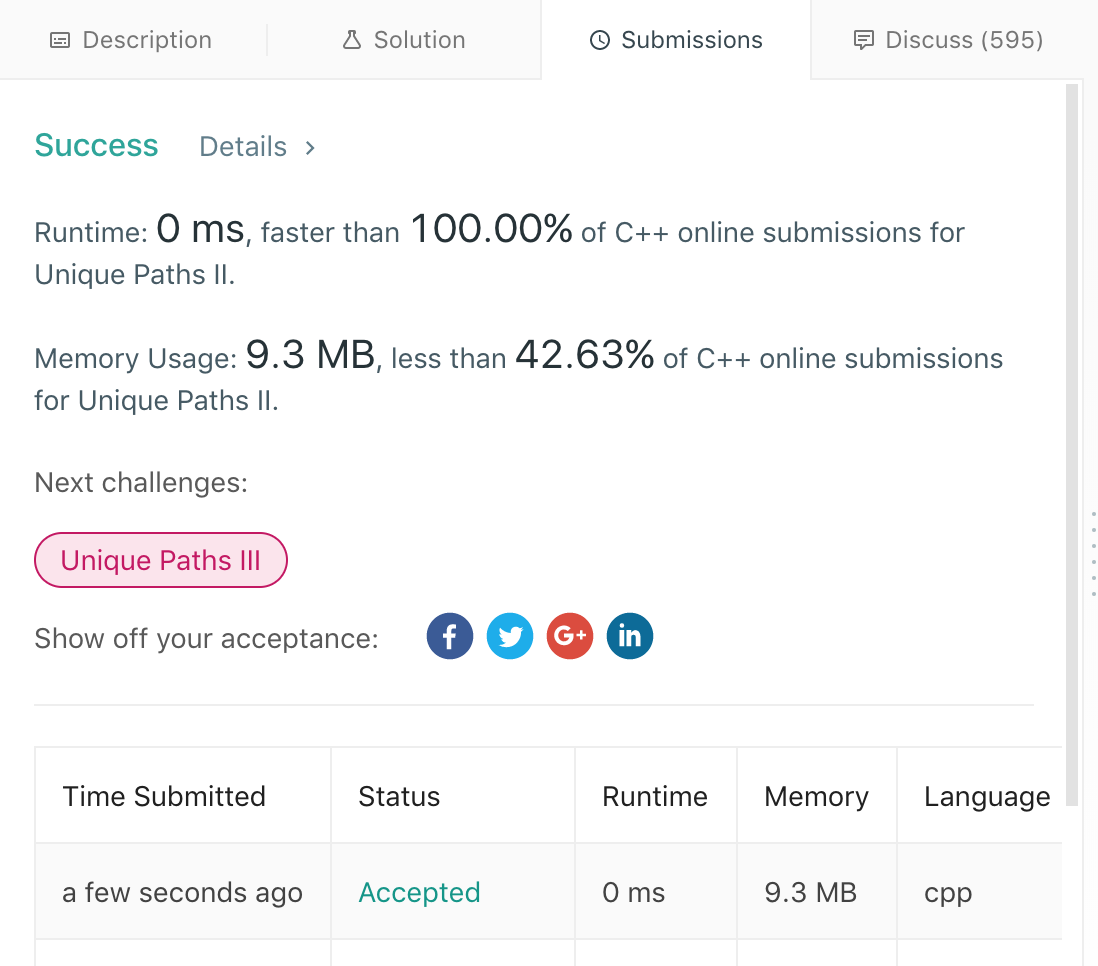This screenshot has height=966, width=1098.
Task: Grab the panel resize drag handle
Action: [1093, 553]
